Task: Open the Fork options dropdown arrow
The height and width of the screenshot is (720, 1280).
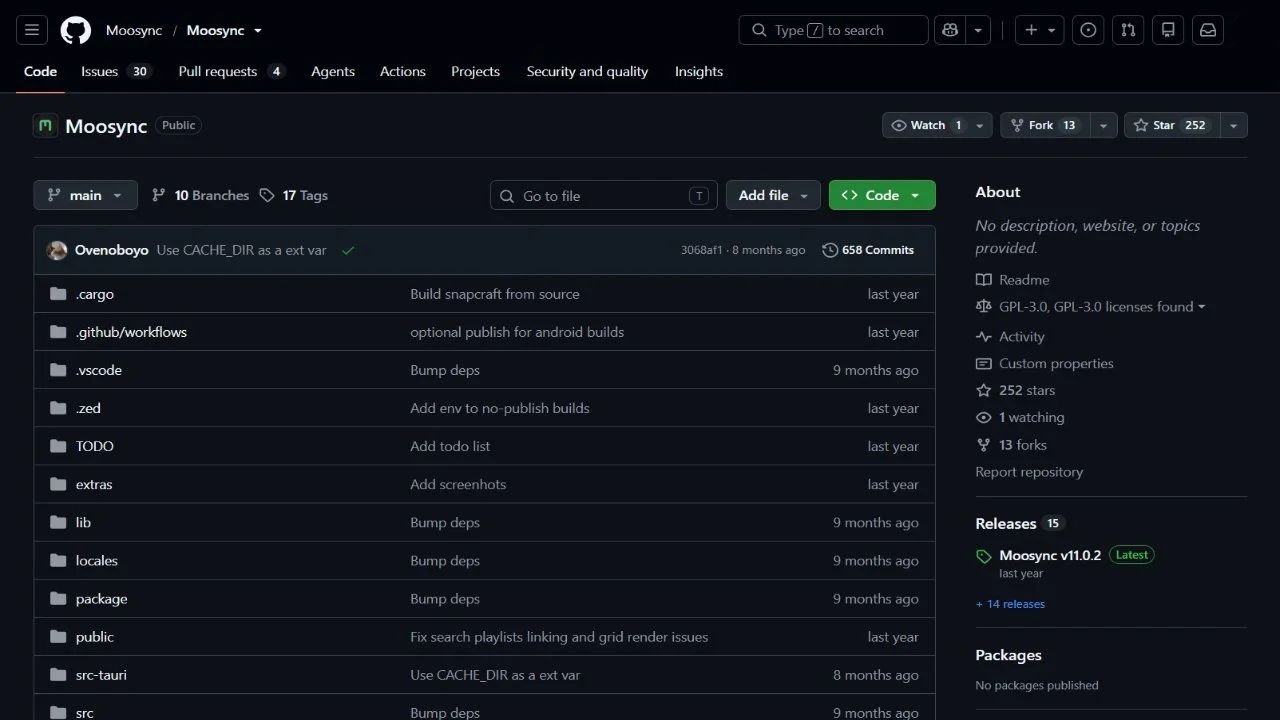Action: tap(1103, 125)
